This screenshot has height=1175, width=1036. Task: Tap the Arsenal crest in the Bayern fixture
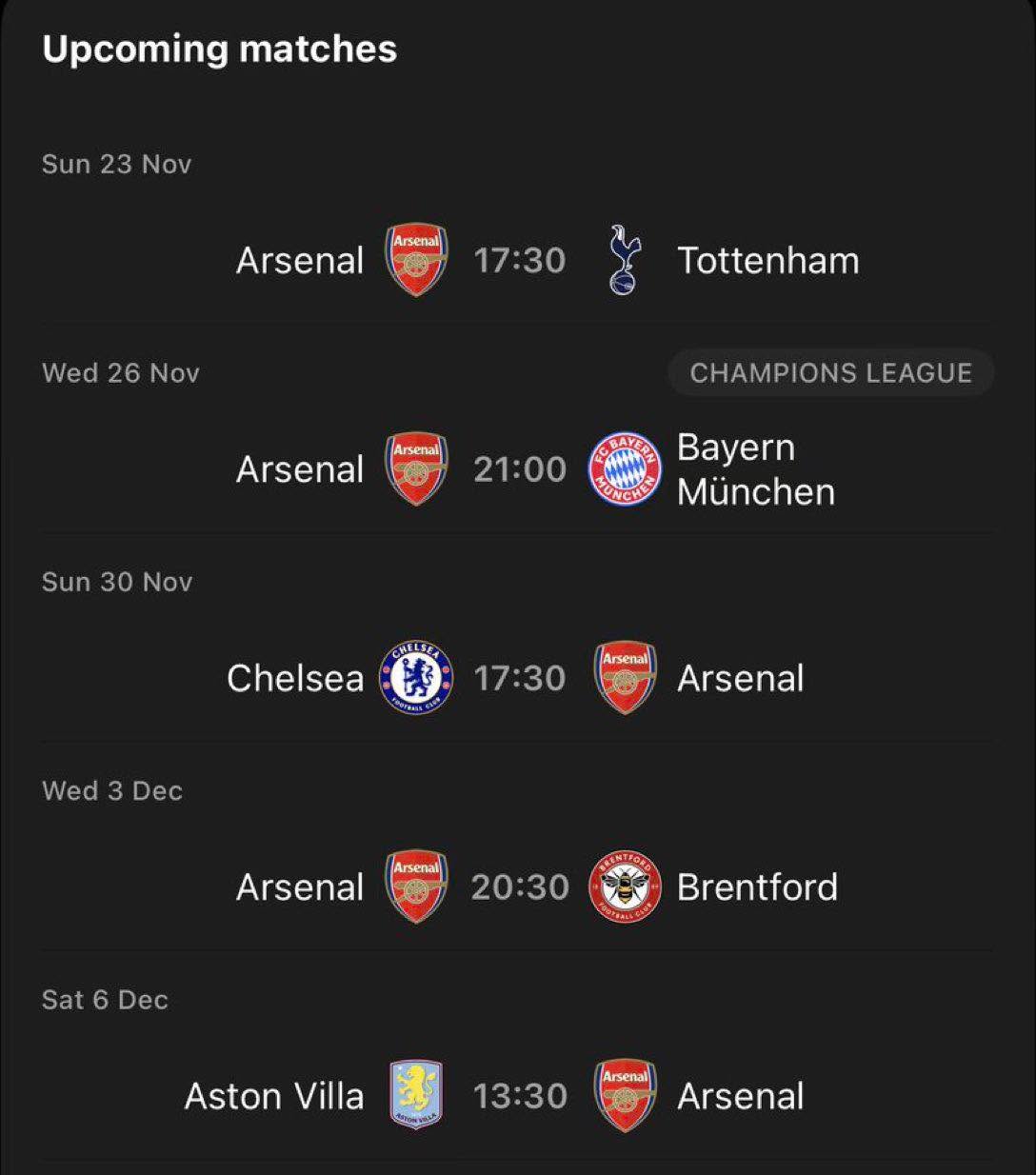tap(416, 468)
